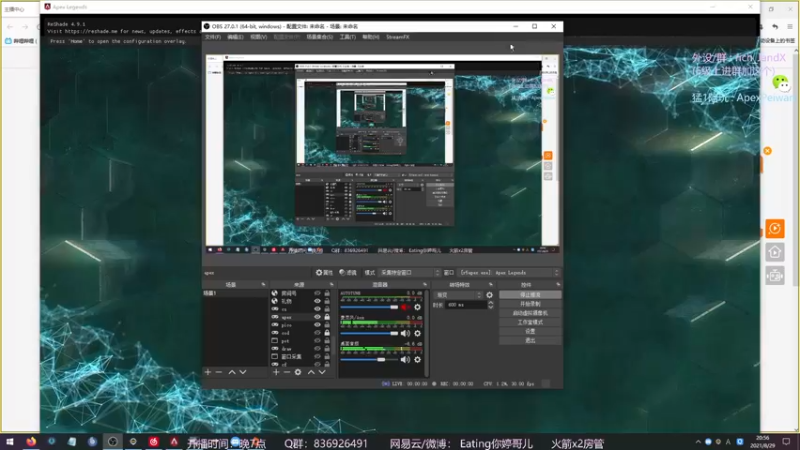Unlock the apex source

327,317
